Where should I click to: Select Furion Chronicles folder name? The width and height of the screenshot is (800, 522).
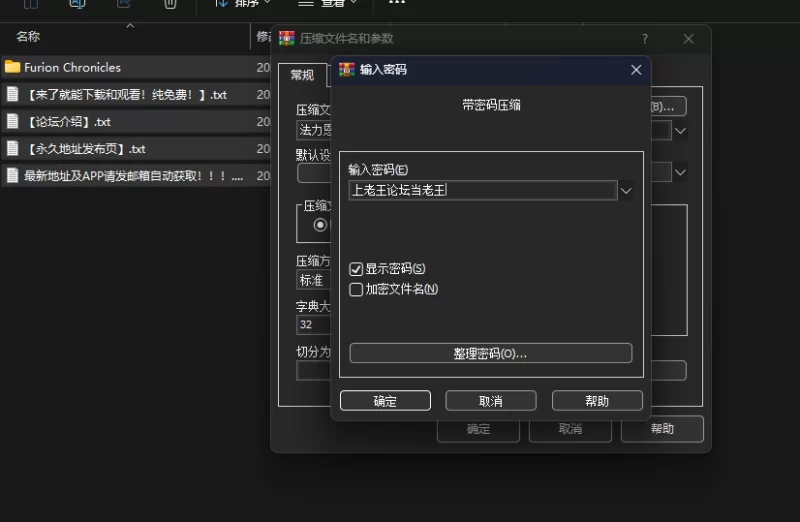(72, 67)
